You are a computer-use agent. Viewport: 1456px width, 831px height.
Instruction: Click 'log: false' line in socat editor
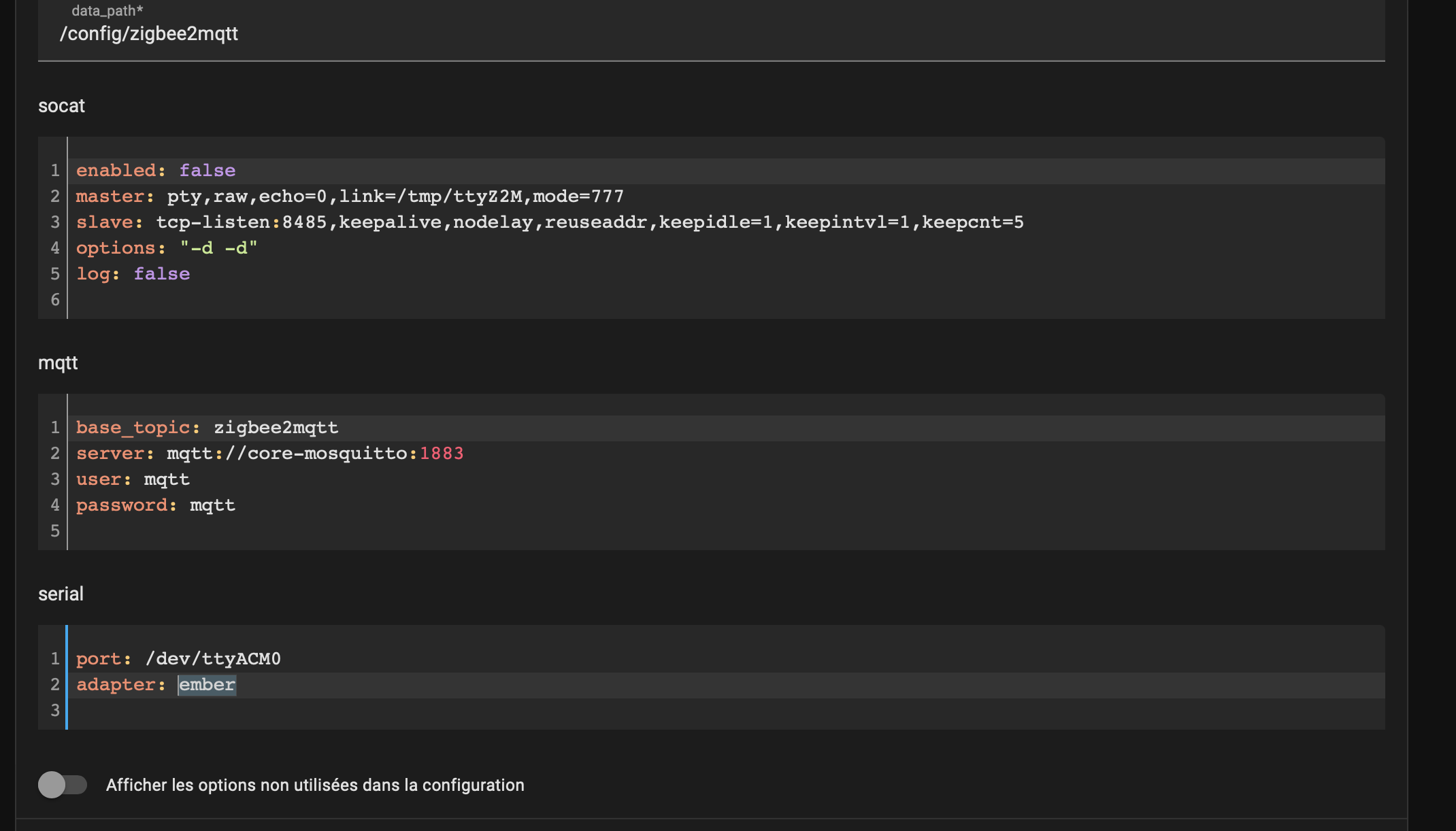133,274
